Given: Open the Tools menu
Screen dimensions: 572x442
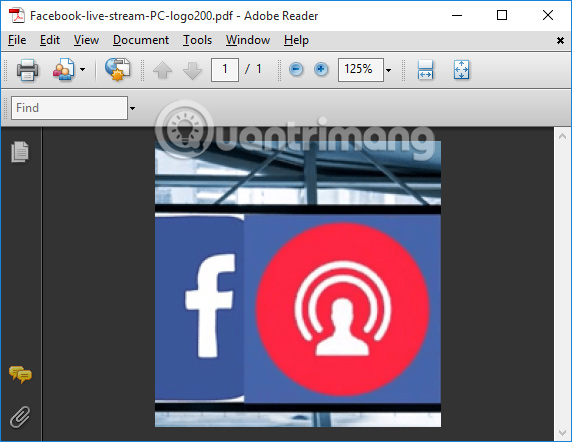Looking at the screenshot, I should tap(197, 40).
